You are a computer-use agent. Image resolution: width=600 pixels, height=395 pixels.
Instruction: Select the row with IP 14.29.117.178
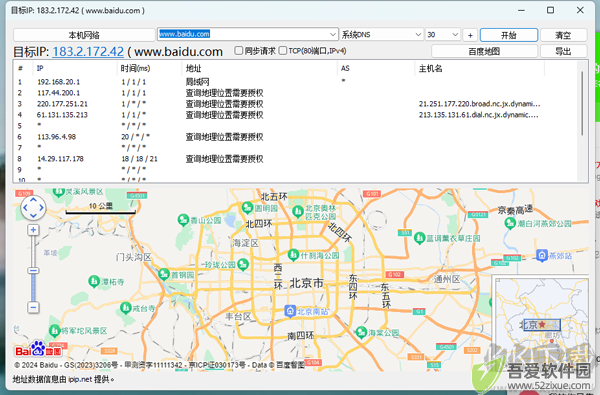tap(295, 159)
